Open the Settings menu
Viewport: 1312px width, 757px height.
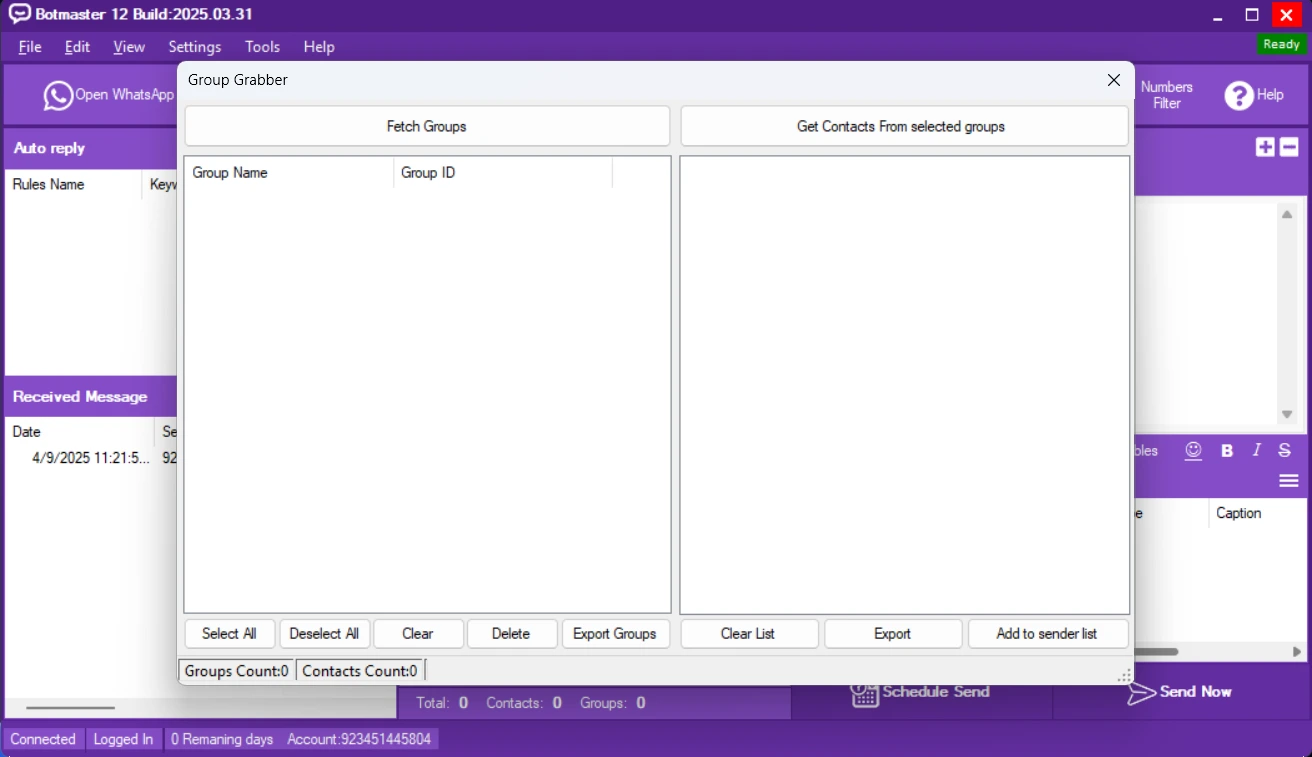click(x=194, y=47)
